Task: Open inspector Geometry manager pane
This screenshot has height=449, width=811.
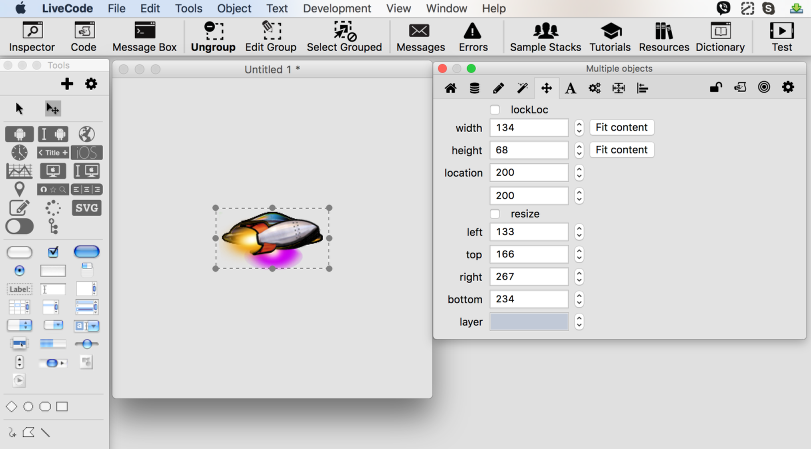Action: (x=619, y=88)
